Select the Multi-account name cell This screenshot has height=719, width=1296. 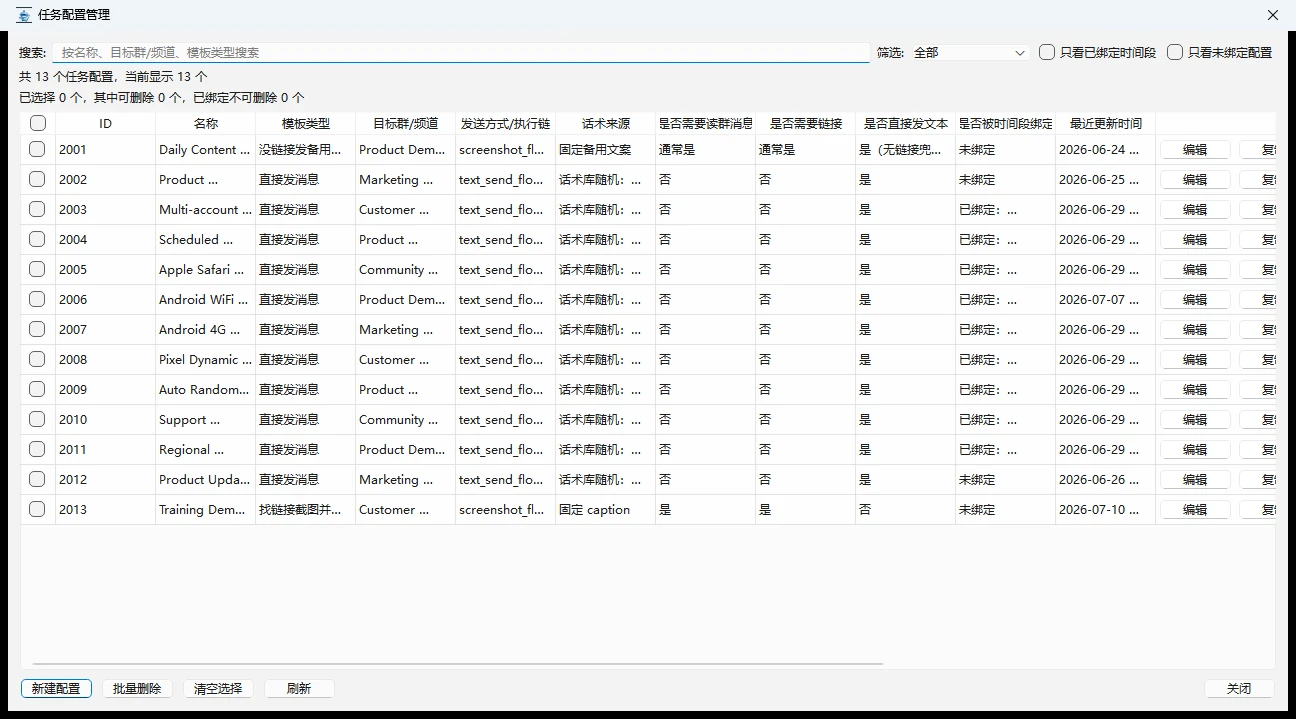pyautogui.click(x=205, y=209)
